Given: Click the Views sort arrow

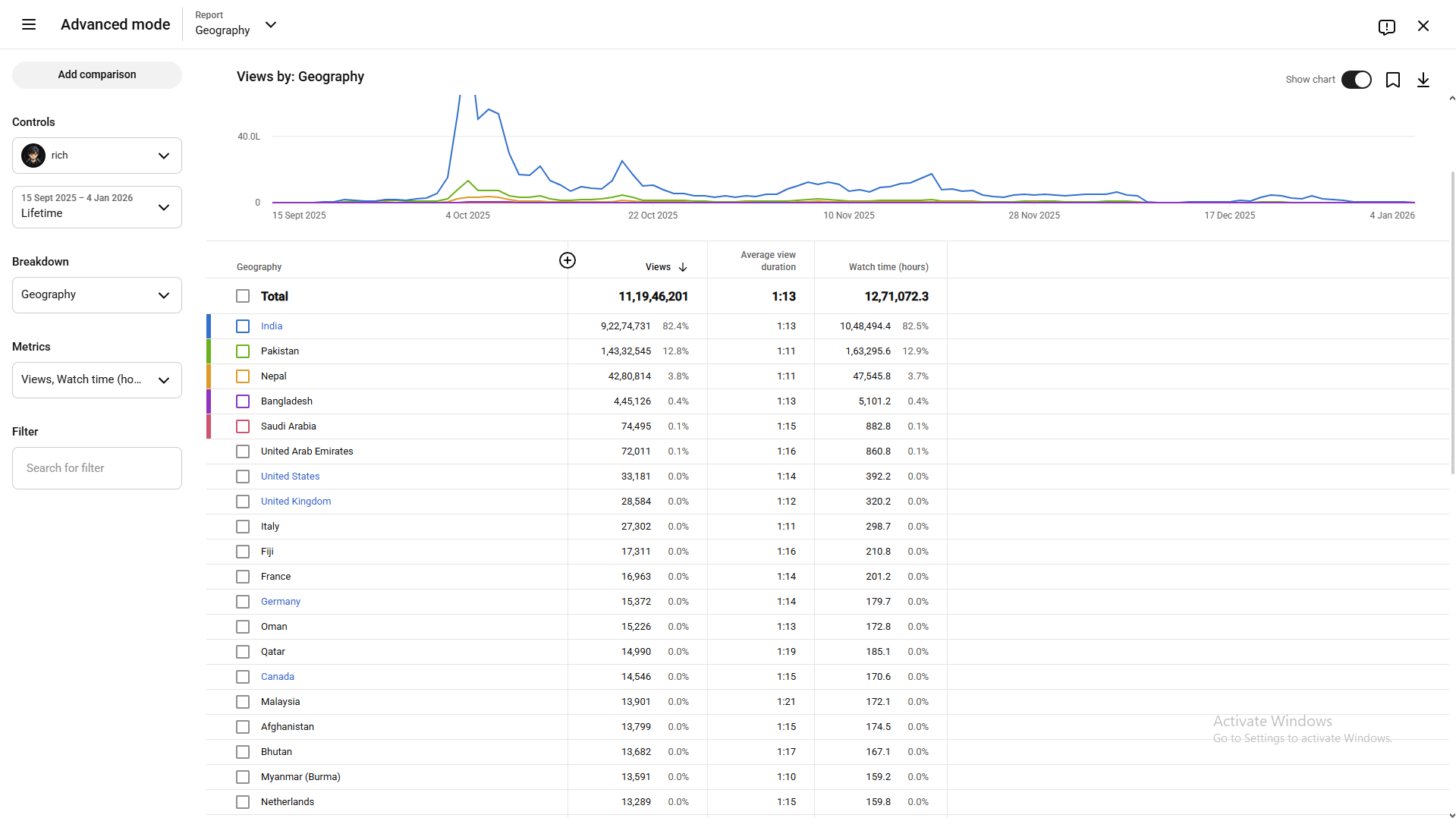Looking at the screenshot, I should click(x=682, y=267).
